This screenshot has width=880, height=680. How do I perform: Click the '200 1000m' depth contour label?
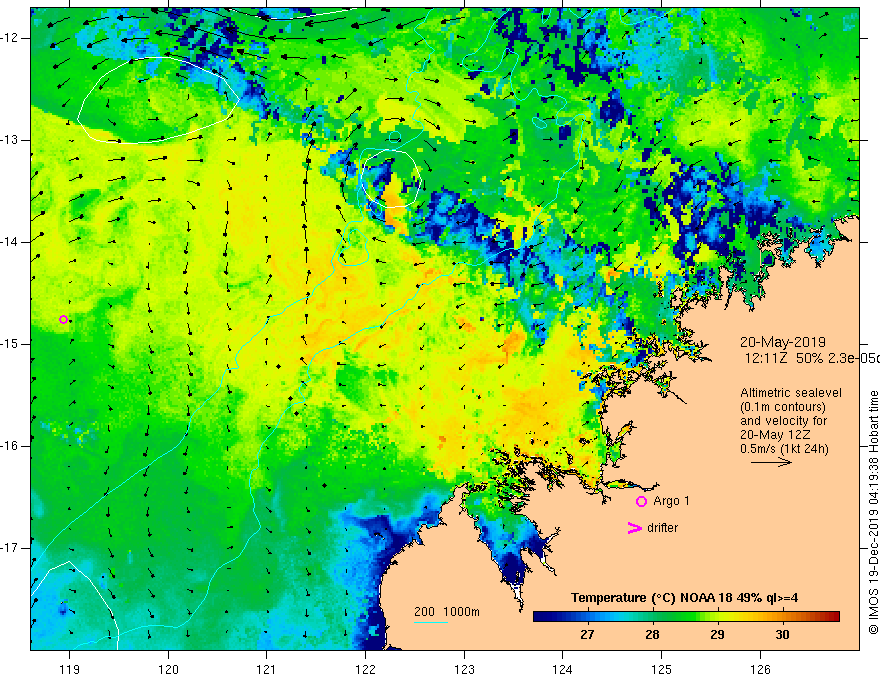point(447,612)
